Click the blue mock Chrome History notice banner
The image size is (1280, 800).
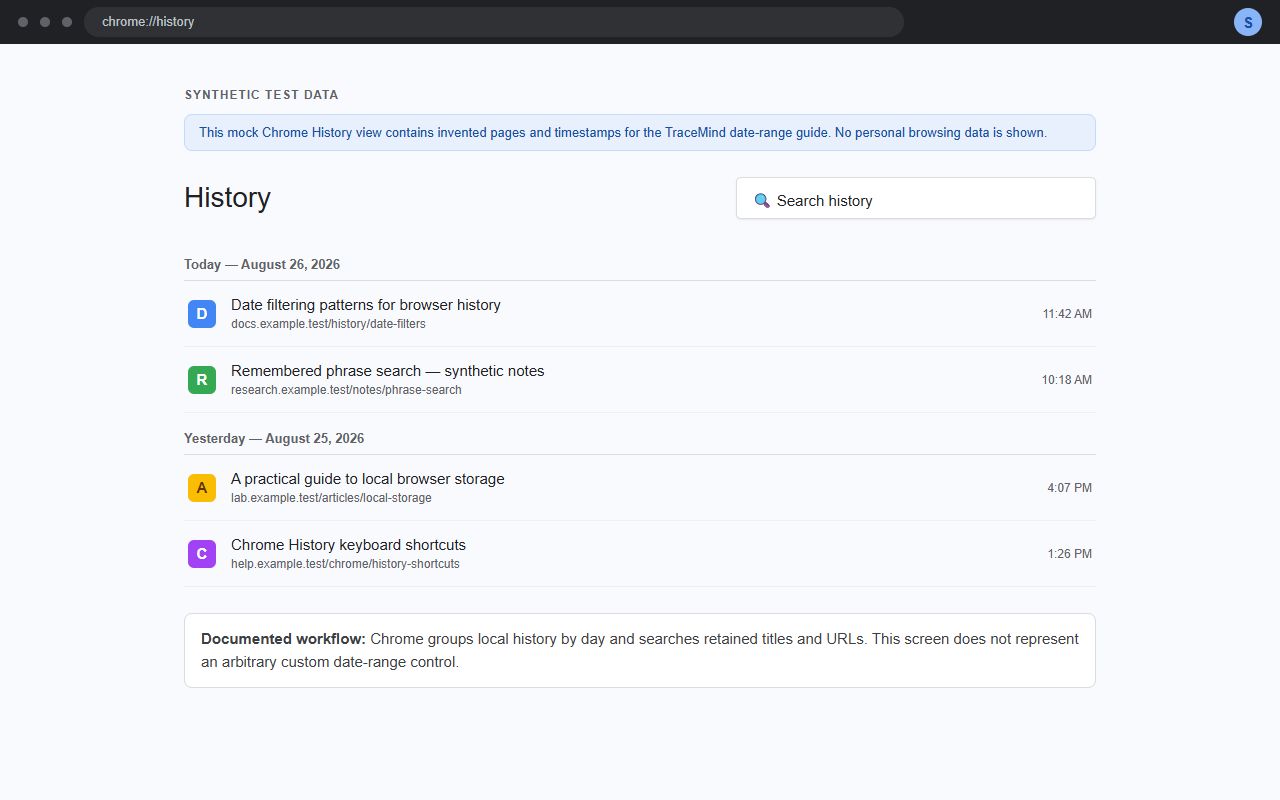[640, 133]
